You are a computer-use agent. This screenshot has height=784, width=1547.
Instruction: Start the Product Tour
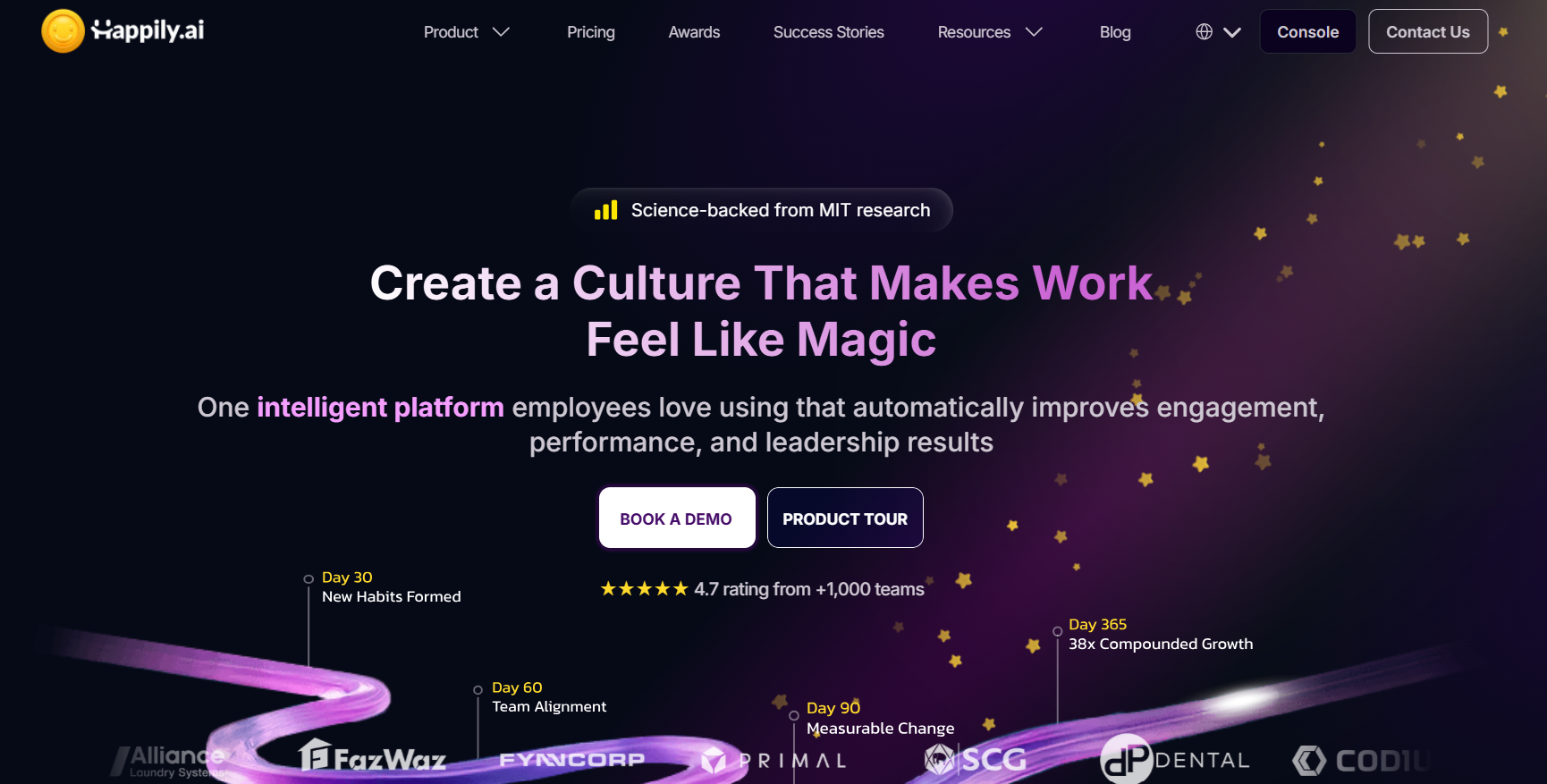(845, 518)
